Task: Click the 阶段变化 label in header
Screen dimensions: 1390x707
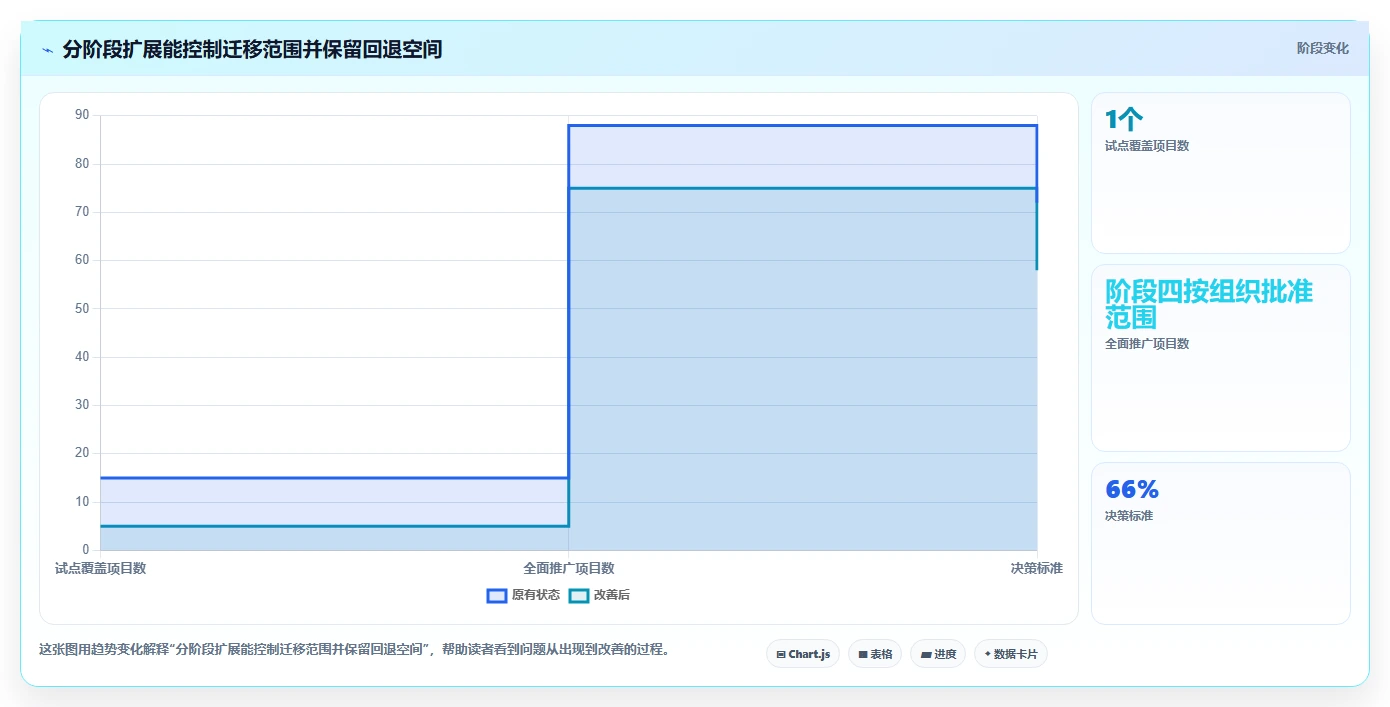Action: (1323, 48)
